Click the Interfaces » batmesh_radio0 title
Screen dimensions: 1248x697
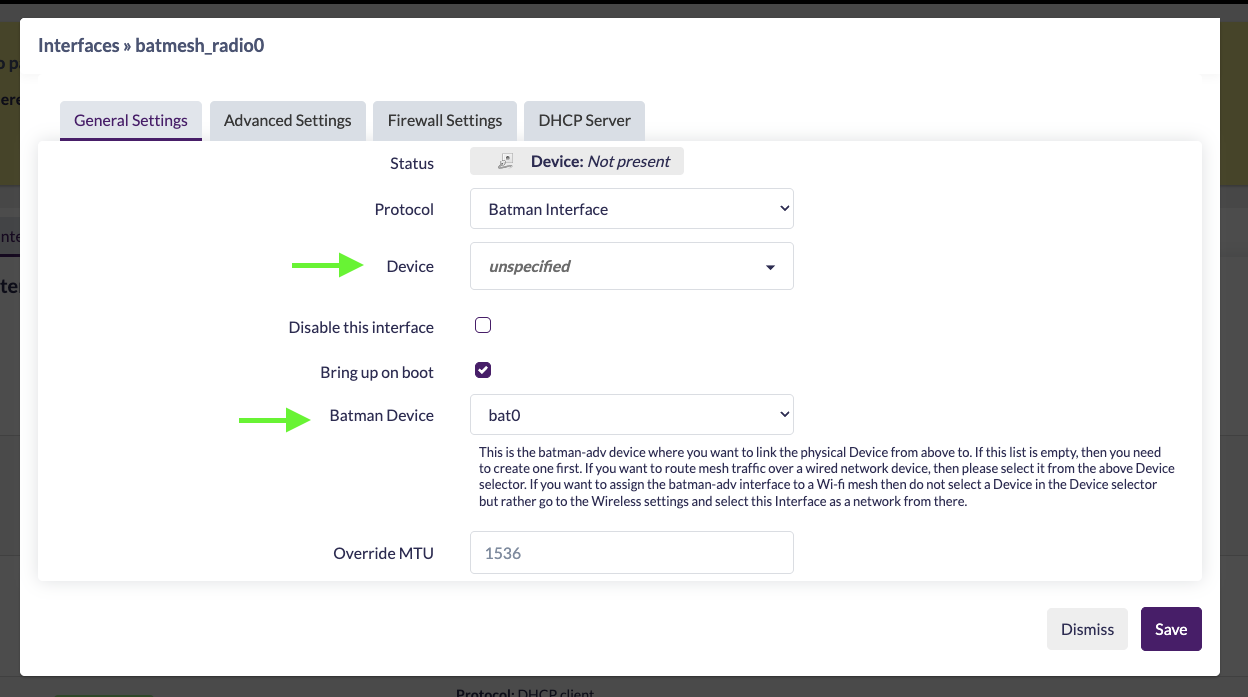coord(151,45)
